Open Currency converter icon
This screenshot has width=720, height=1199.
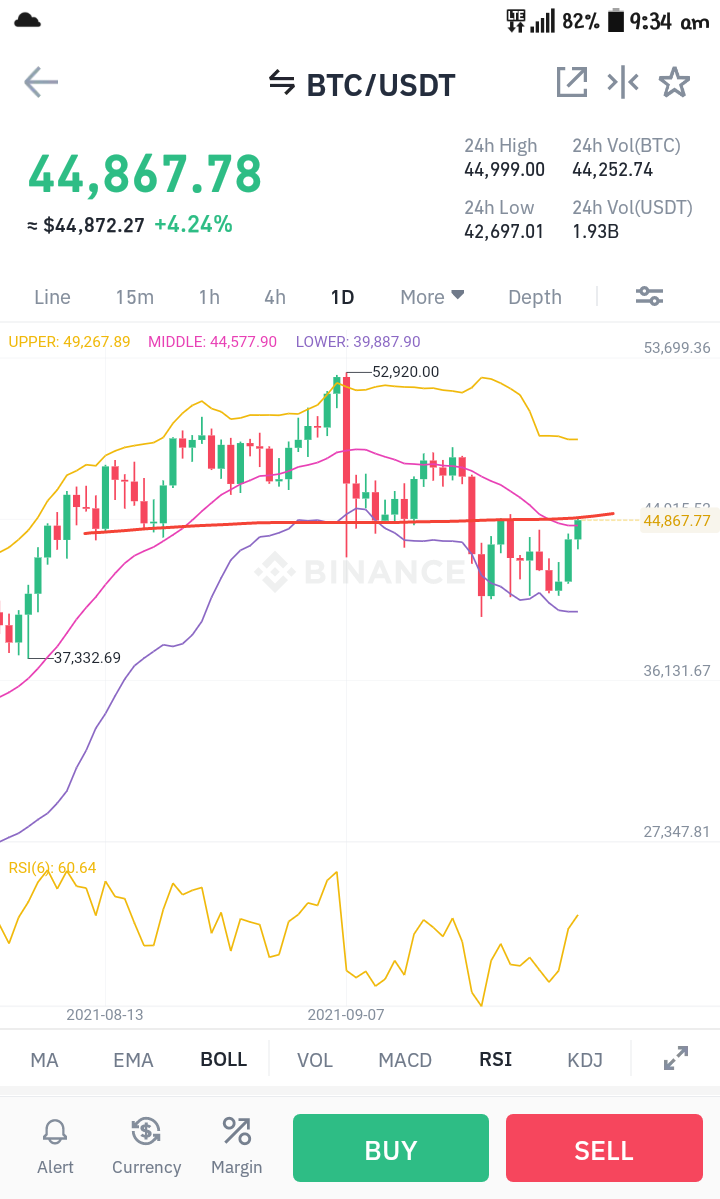pyautogui.click(x=146, y=1131)
